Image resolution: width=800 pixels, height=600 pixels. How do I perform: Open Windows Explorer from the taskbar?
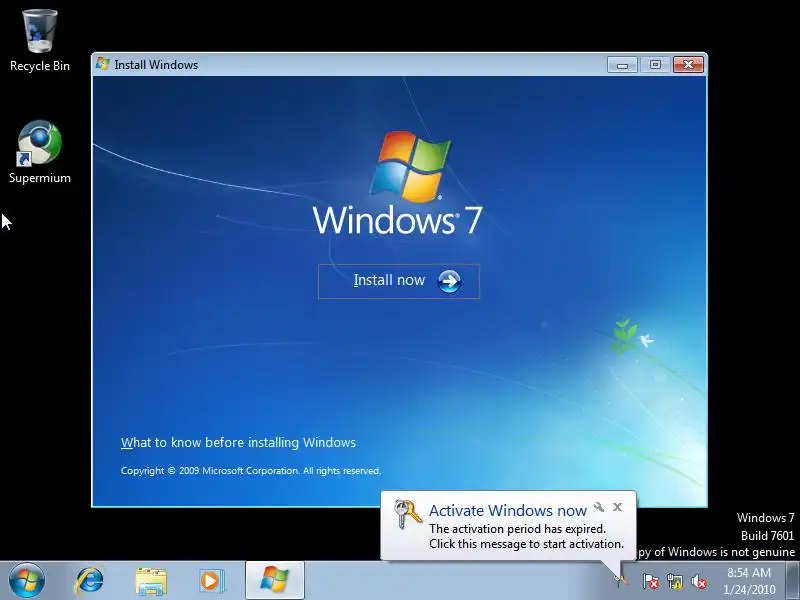click(151, 581)
